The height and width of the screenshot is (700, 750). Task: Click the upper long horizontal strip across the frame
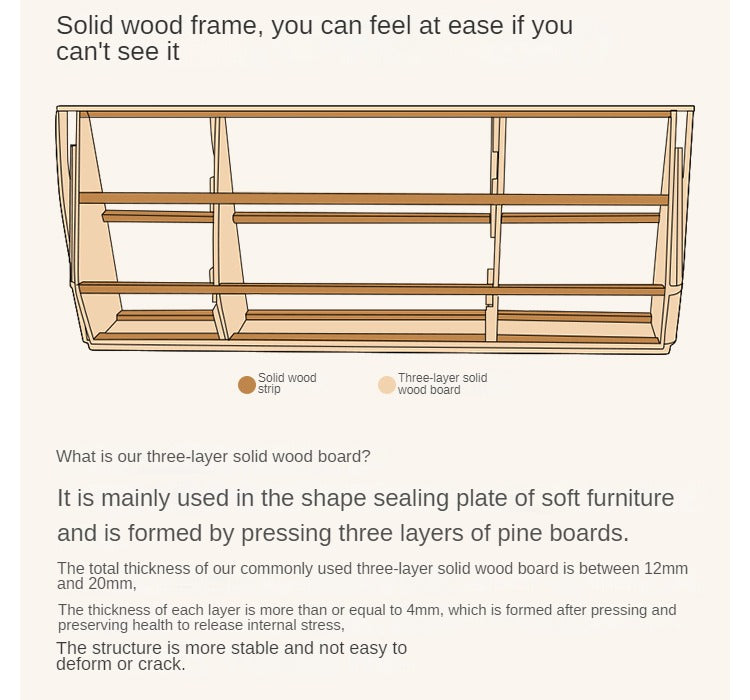coord(373,199)
